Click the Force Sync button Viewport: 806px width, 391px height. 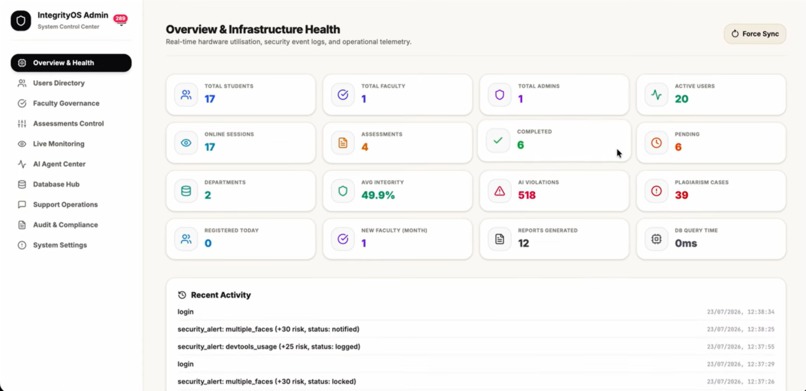755,34
